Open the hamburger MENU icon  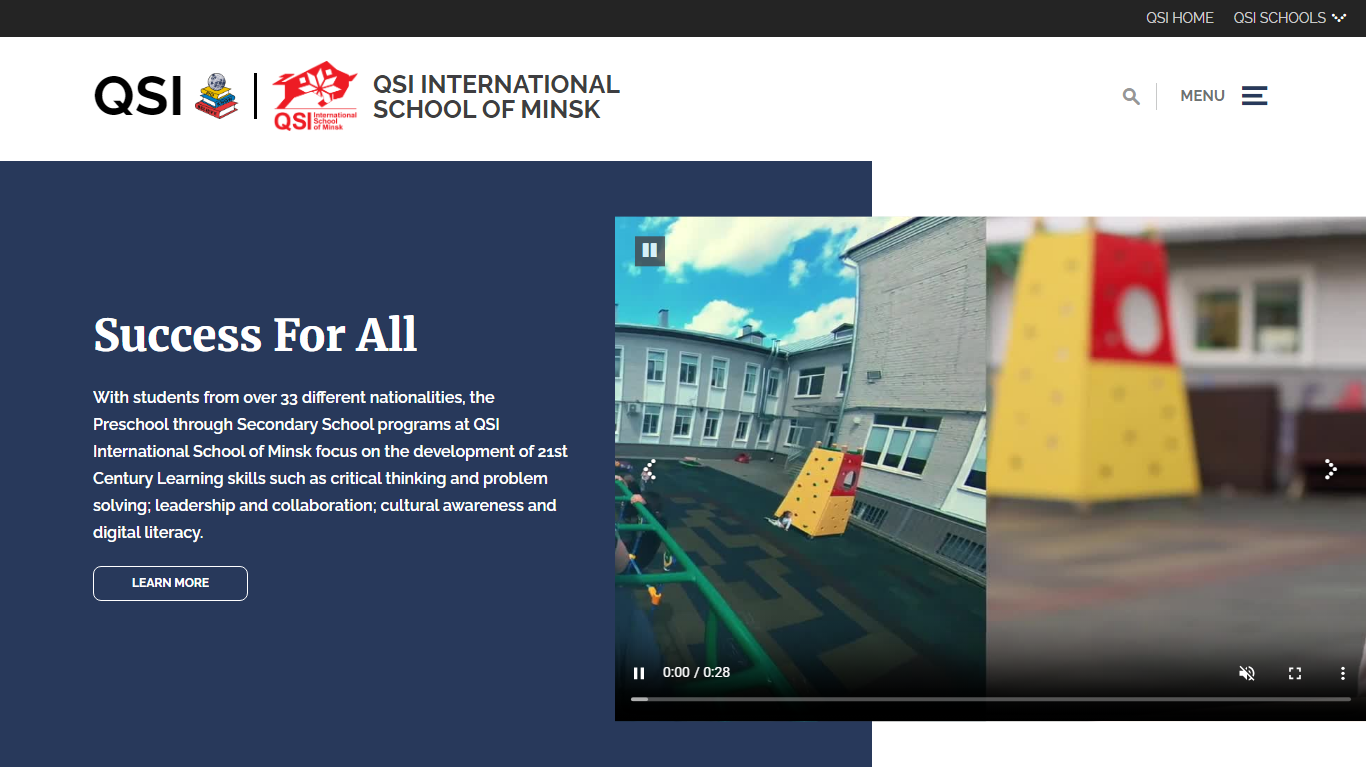click(1254, 96)
